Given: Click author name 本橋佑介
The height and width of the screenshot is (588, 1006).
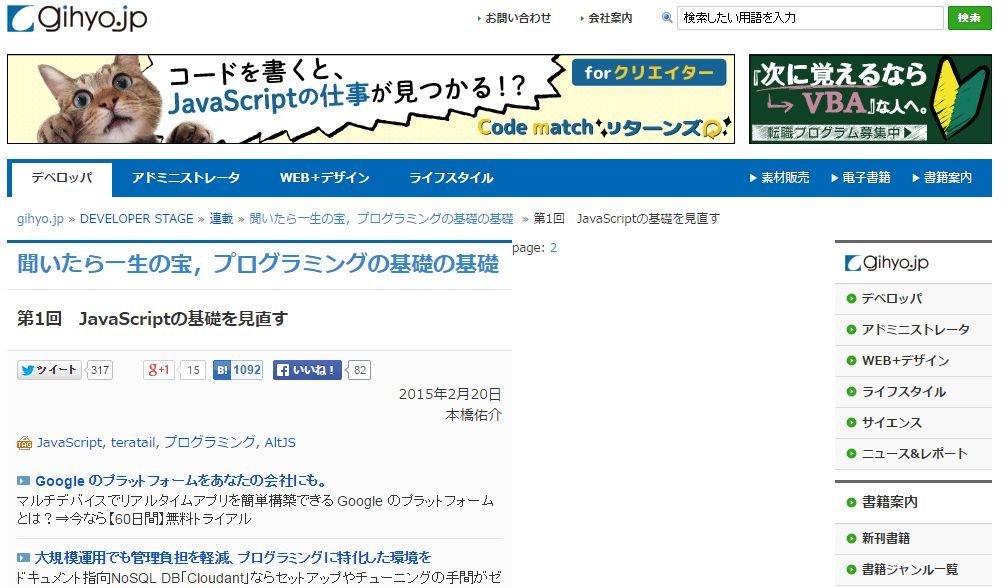Looking at the screenshot, I should tap(473, 415).
